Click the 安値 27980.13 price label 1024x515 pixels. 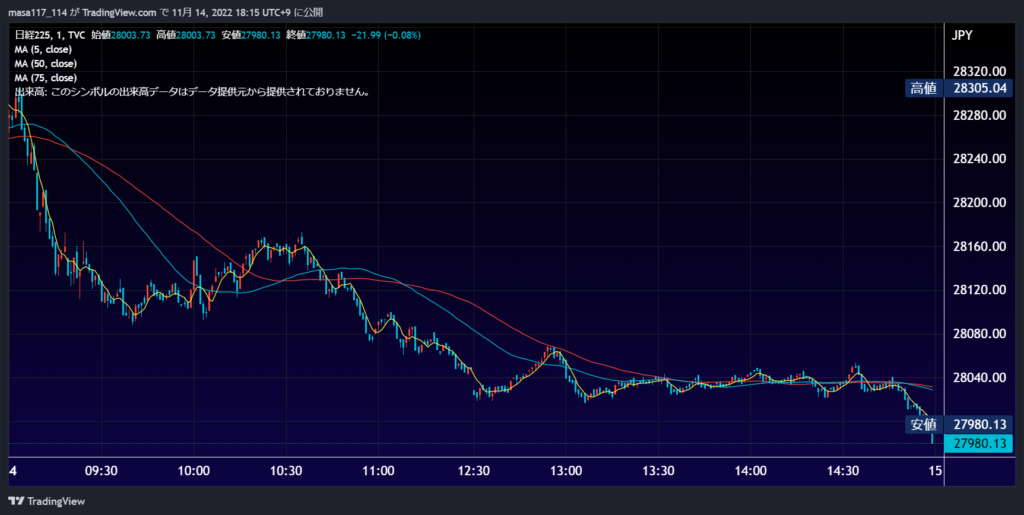pyautogui.click(x=959, y=425)
